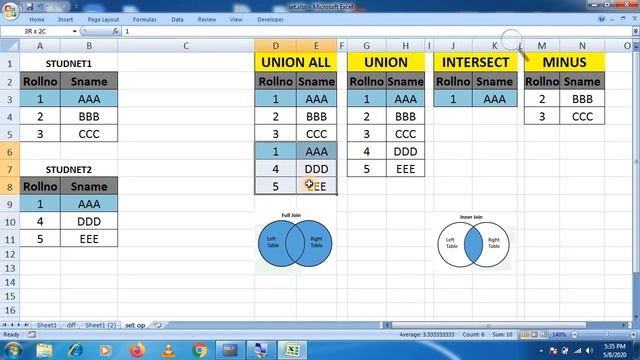
Task: Click the zoom in plus button
Action: click(633, 335)
